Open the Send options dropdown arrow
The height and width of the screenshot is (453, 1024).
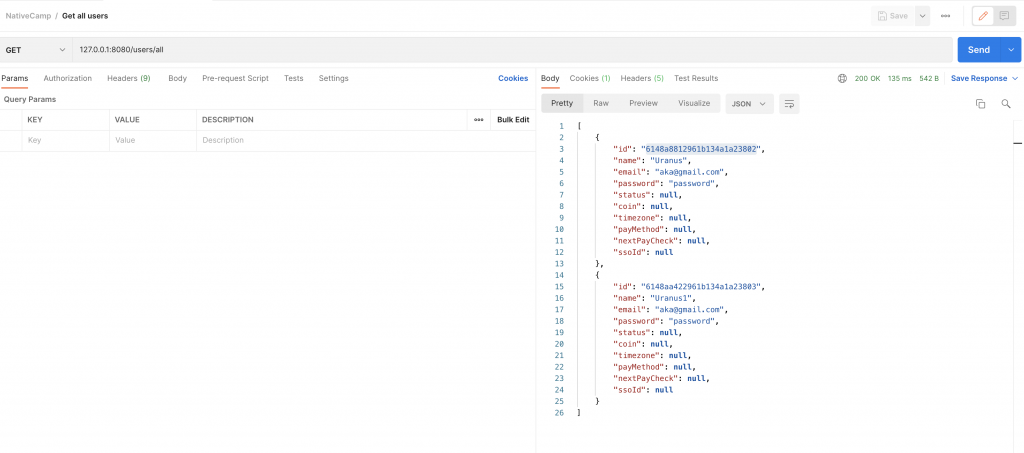point(1011,50)
